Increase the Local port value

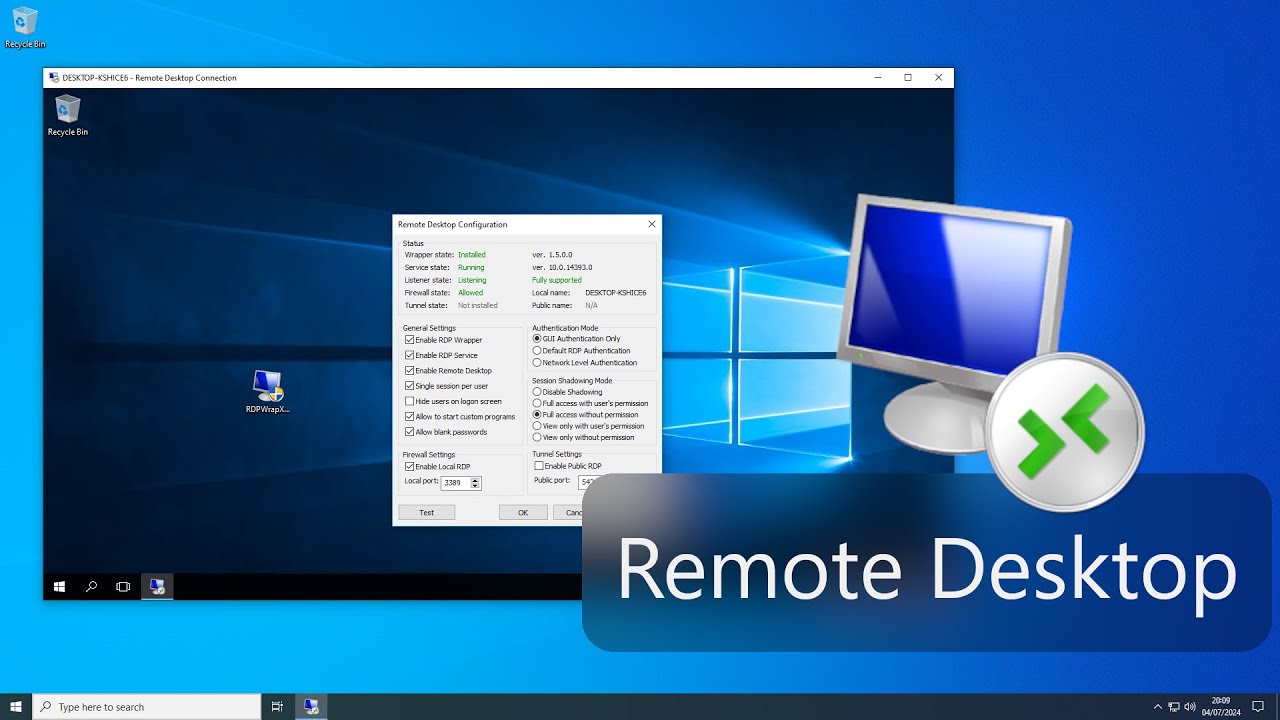[475, 480]
